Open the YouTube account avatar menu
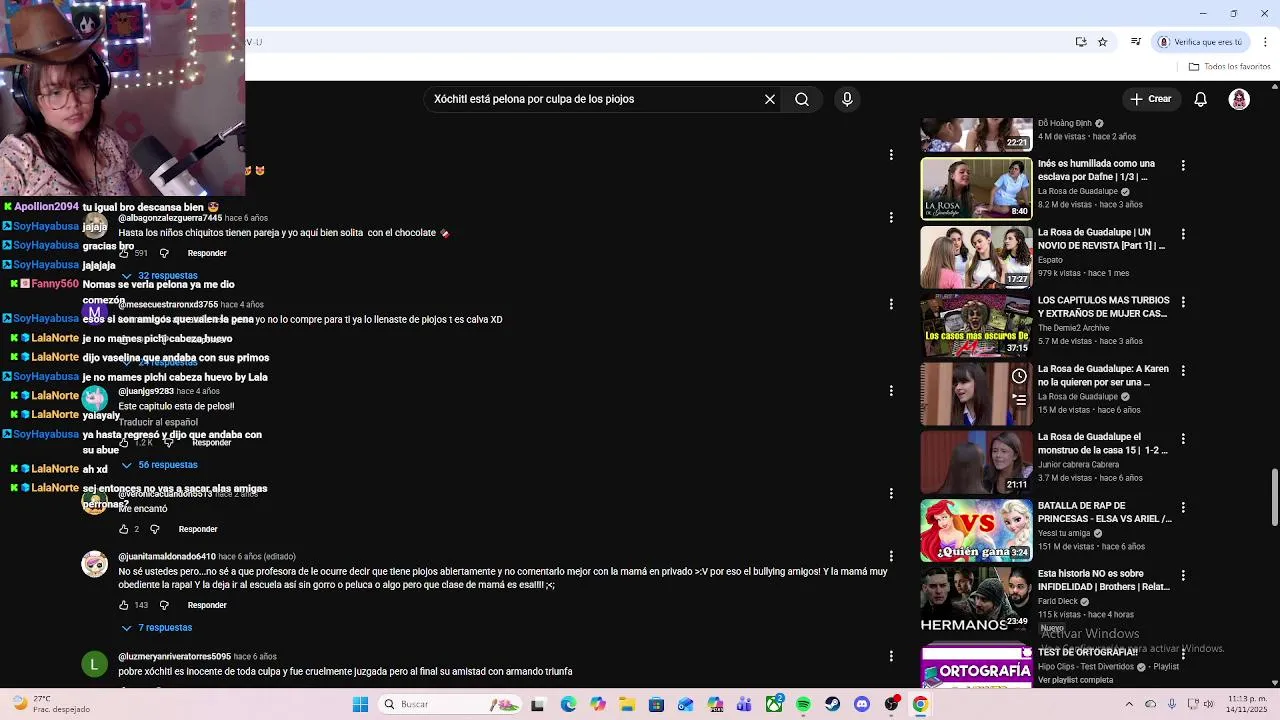1280x720 pixels. coord(1239,99)
